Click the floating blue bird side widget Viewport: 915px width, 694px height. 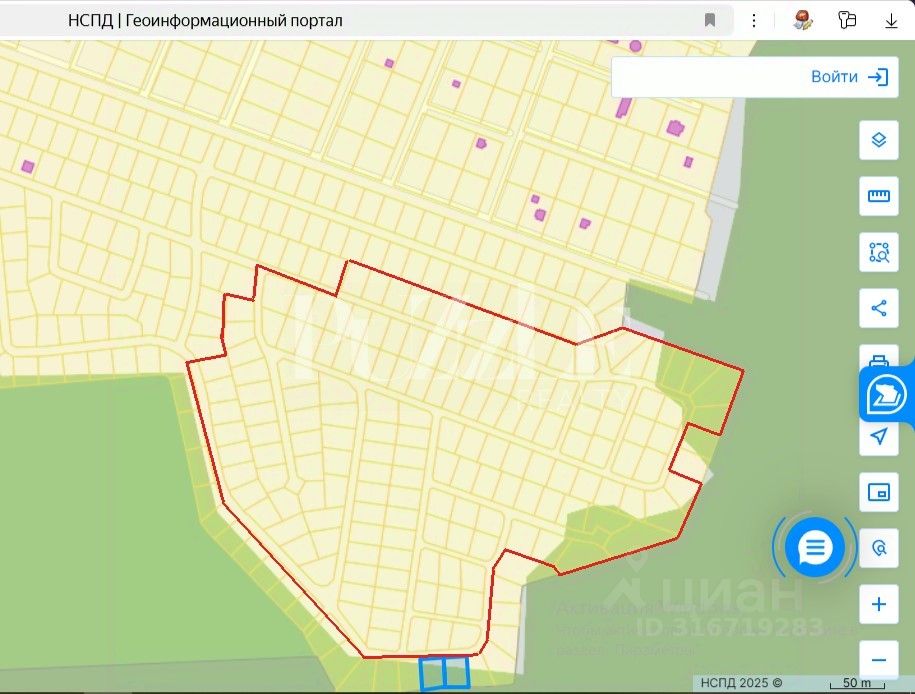[x=886, y=395]
